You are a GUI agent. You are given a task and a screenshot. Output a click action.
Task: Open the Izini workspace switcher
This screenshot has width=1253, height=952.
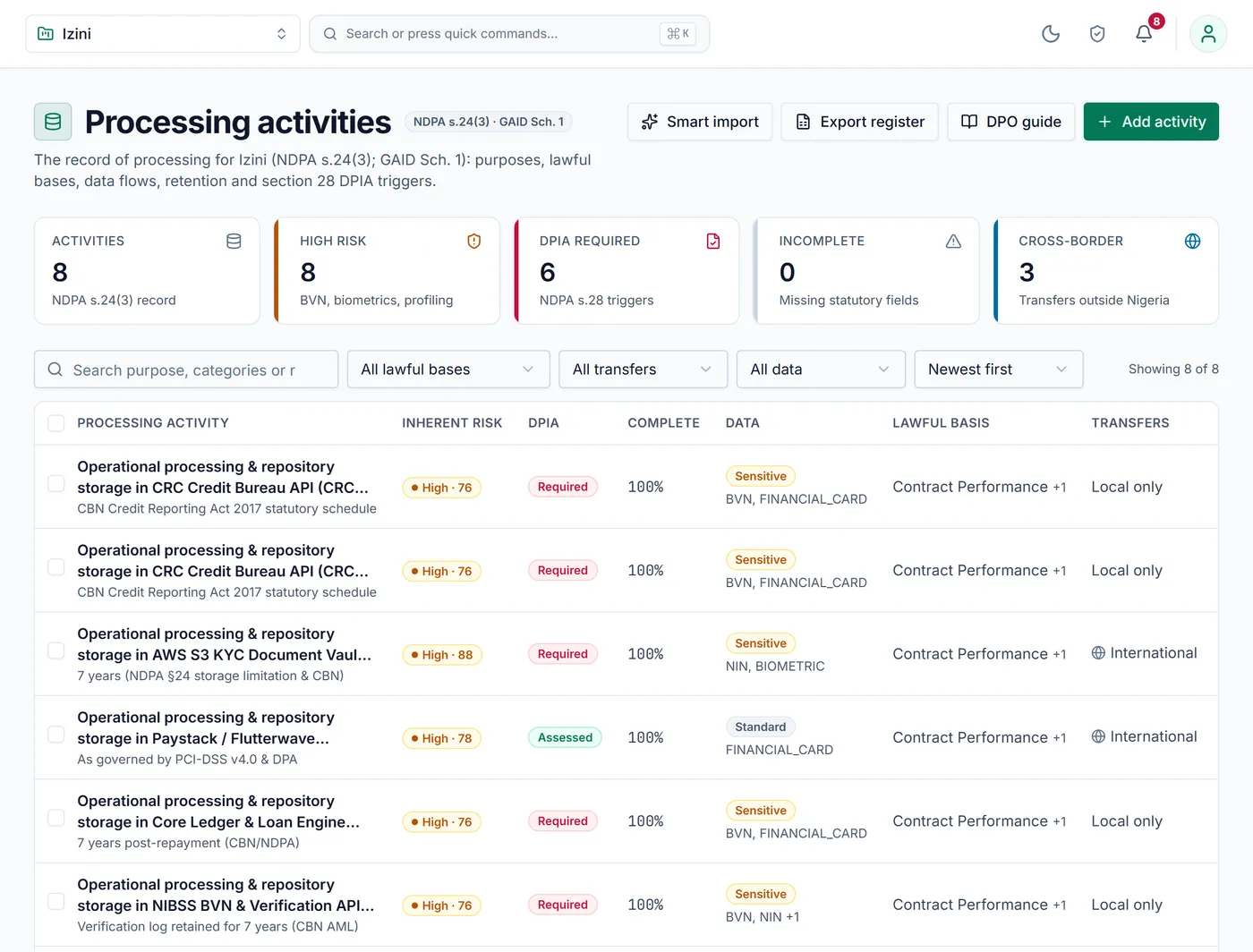(x=163, y=34)
